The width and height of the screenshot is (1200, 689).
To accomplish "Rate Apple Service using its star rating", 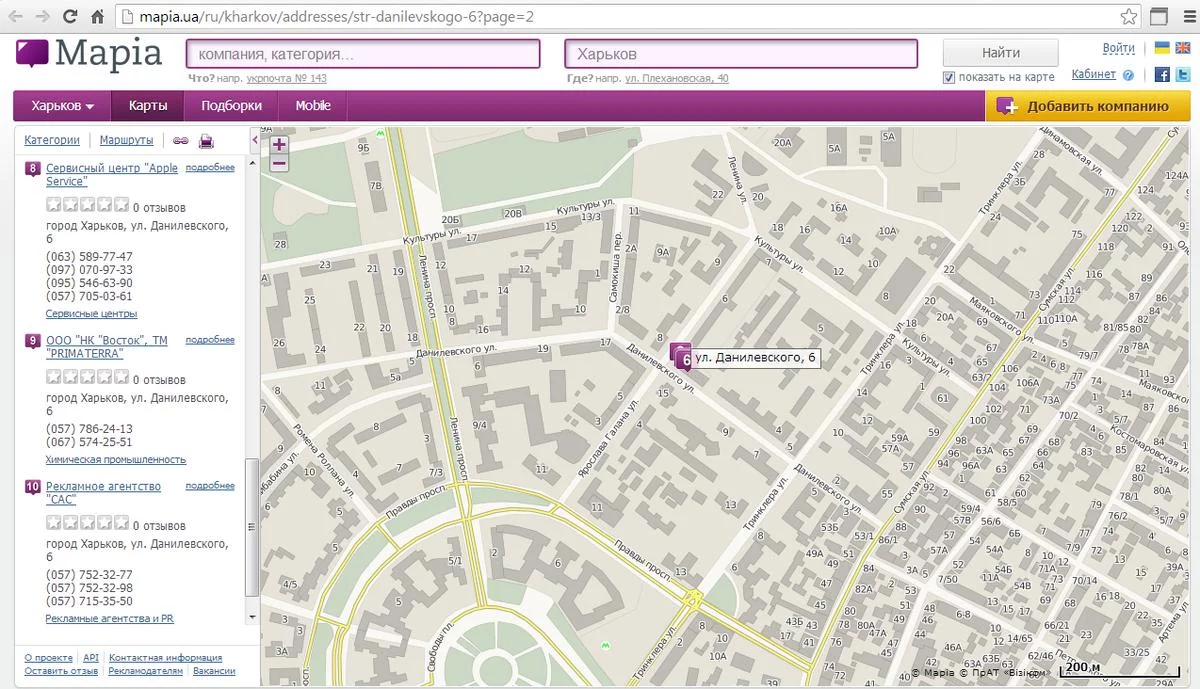I will tap(87, 205).
